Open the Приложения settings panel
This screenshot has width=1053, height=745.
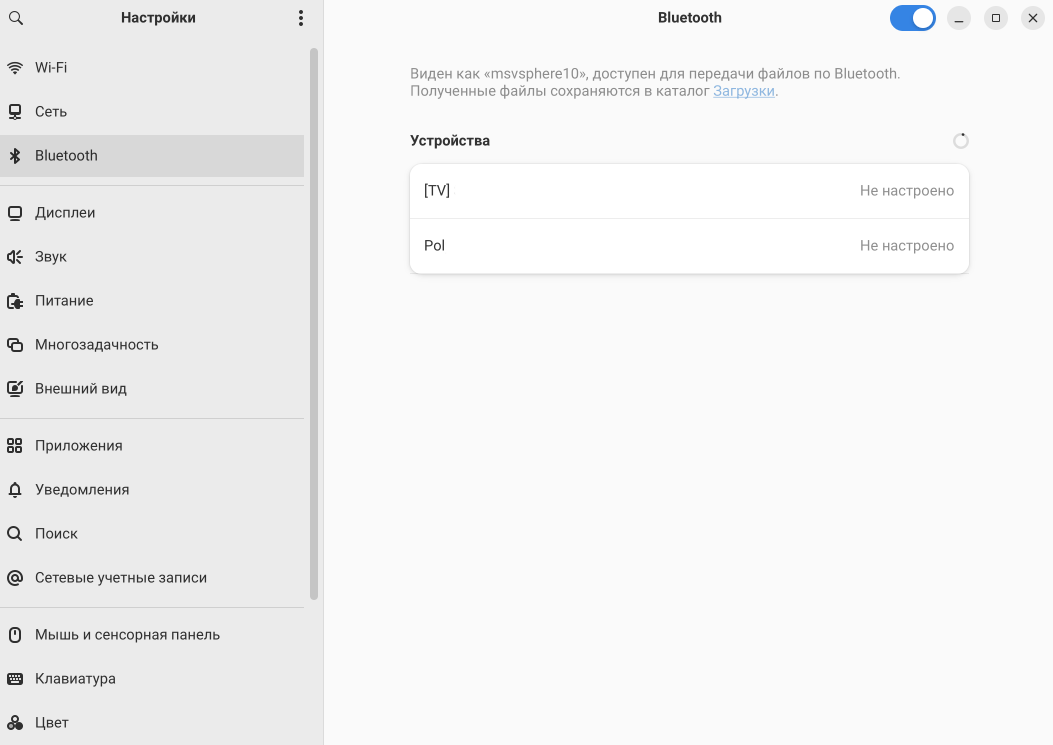(x=78, y=446)
